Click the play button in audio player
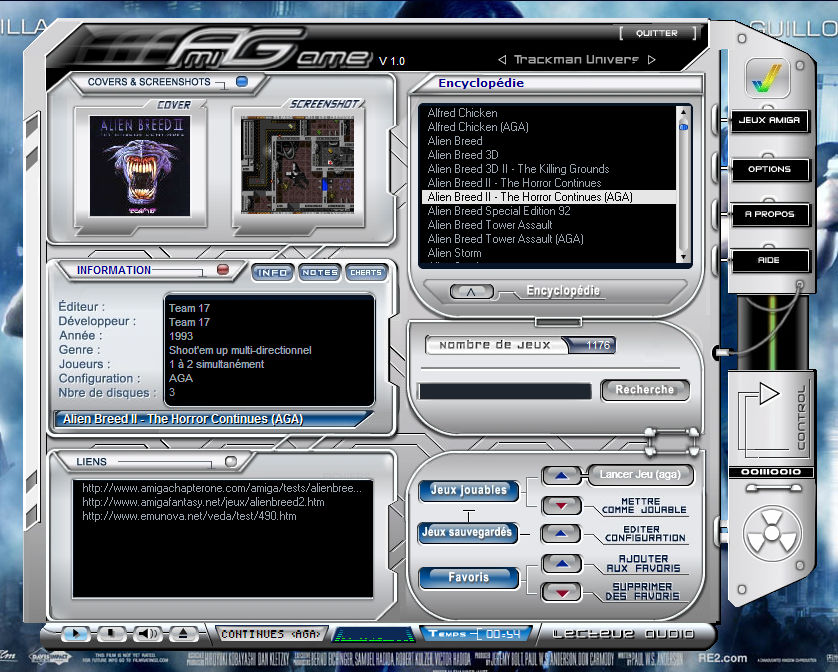Viewport: 838px width, 672px height. tap(75, 634)
